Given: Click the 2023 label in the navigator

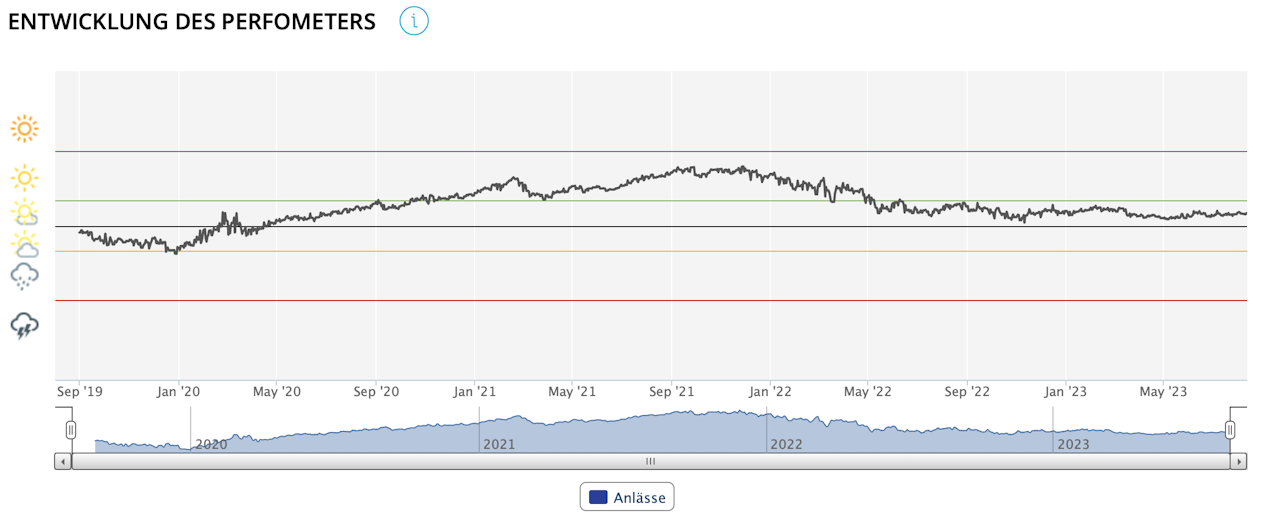Looking at the screenshot, I should coord(1073,443).
